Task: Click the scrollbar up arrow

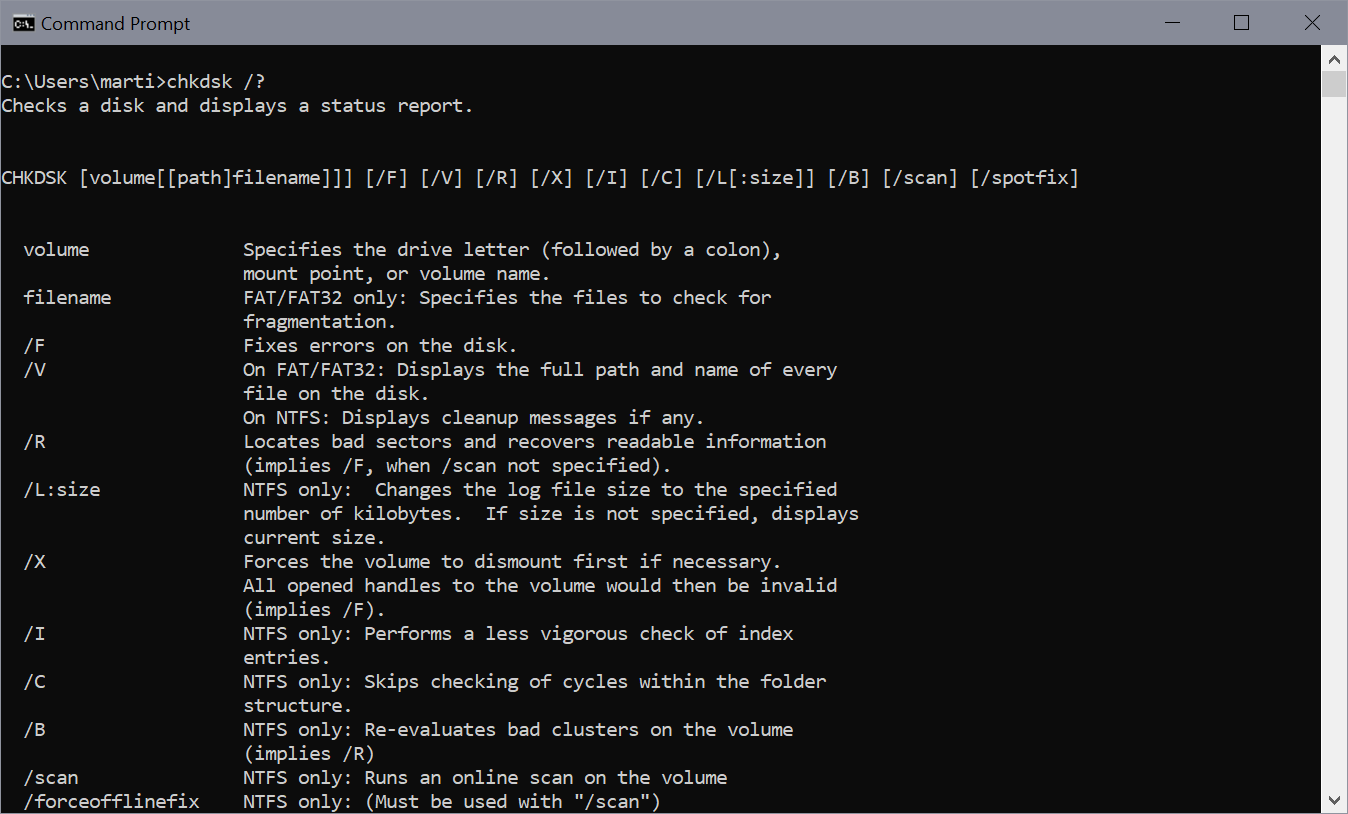Action: point(1334,58)
